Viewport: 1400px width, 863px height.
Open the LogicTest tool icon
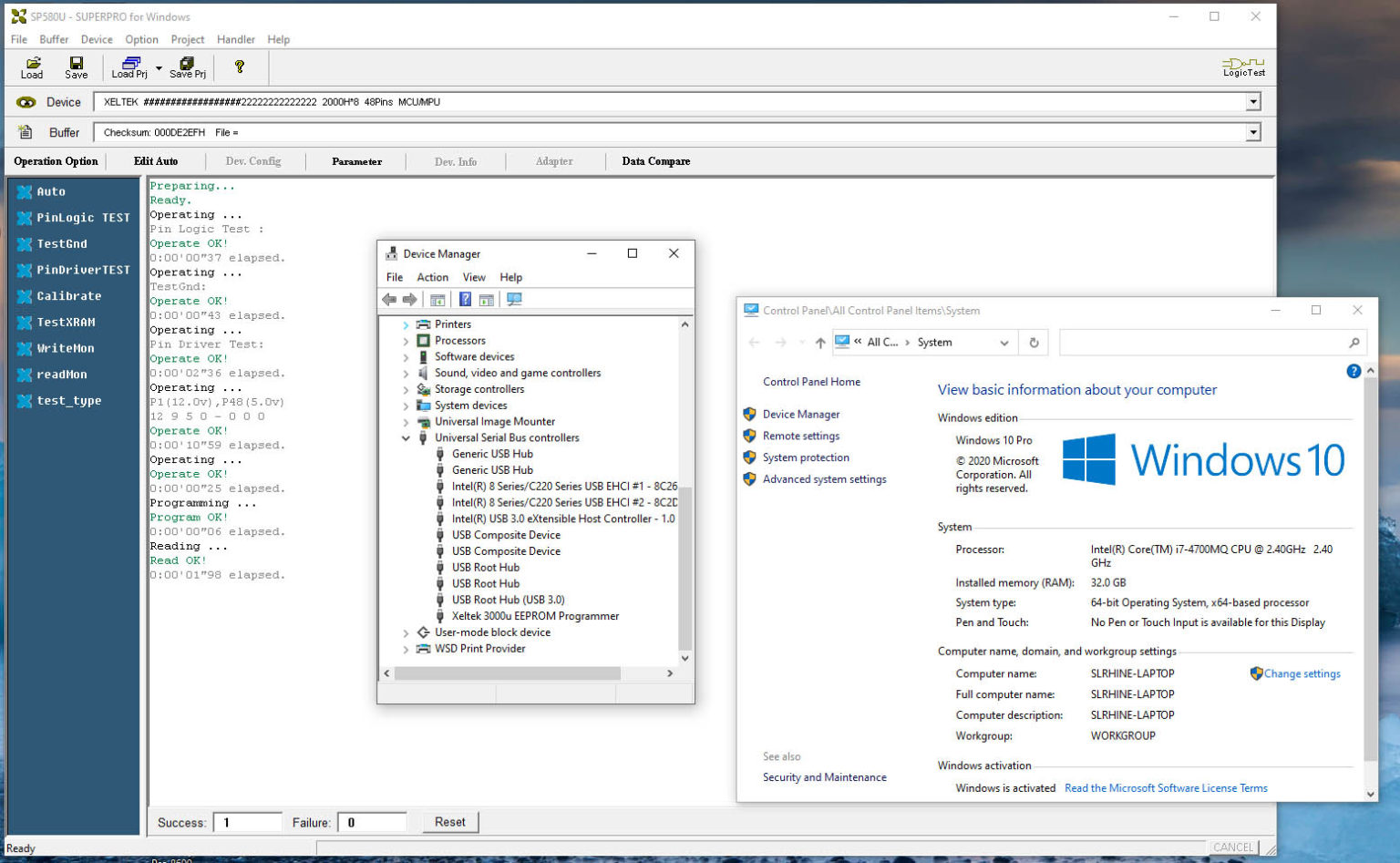click(x=1243, y=67)
